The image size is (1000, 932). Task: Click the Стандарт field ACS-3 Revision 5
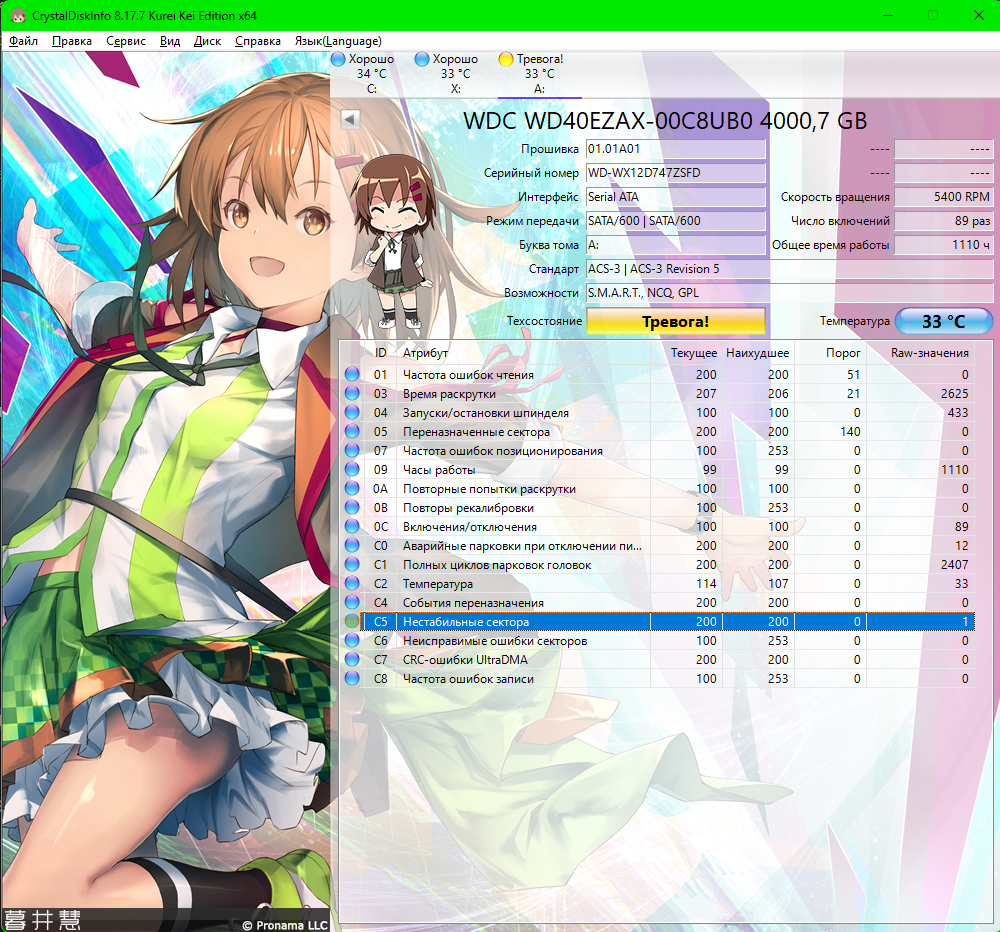point(789,269)
